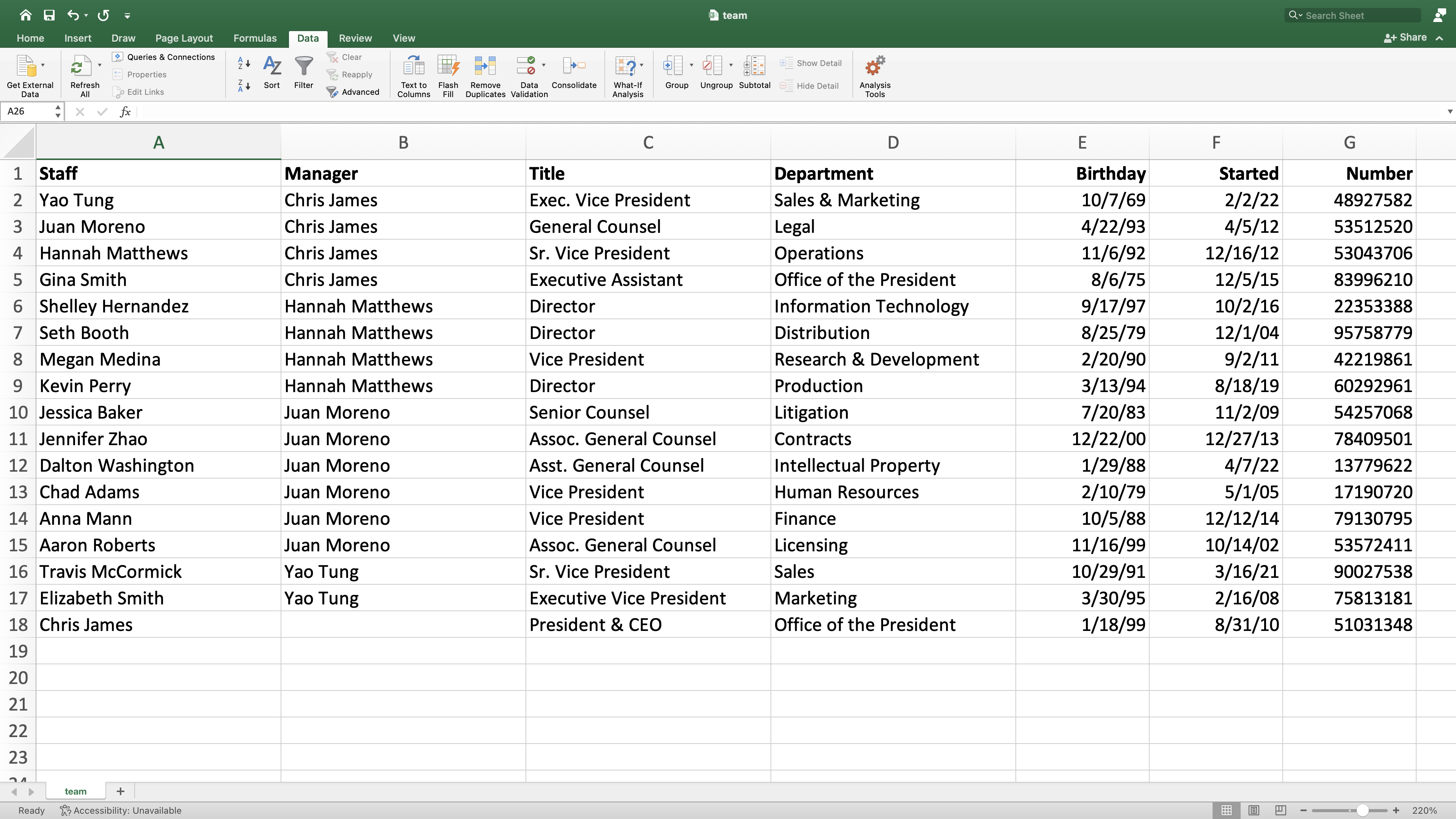The width and height of the screenshot is (1456, 819).
Task: Open the Formulas ribbon tab
Action: [255, 38]
